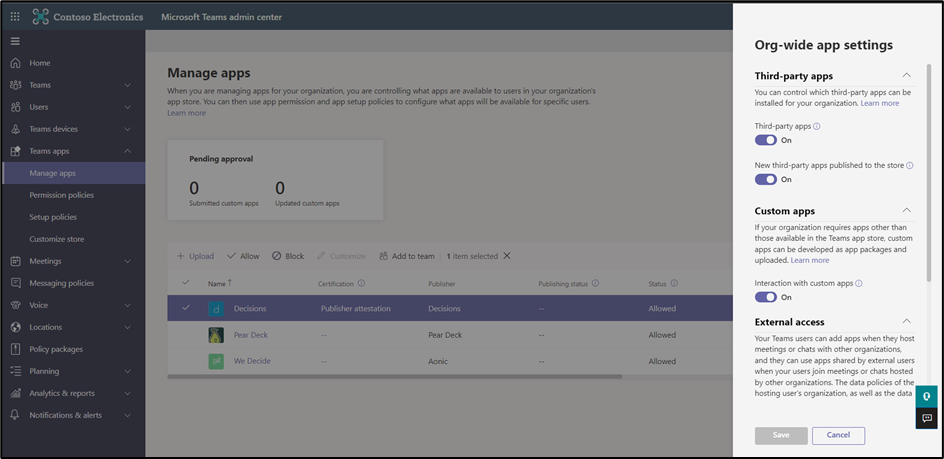The width and height of the screenshot is (944, 459).
Task: Expand the Planning menu chevron
Action: pyautogui.click(x=128, y=371)
